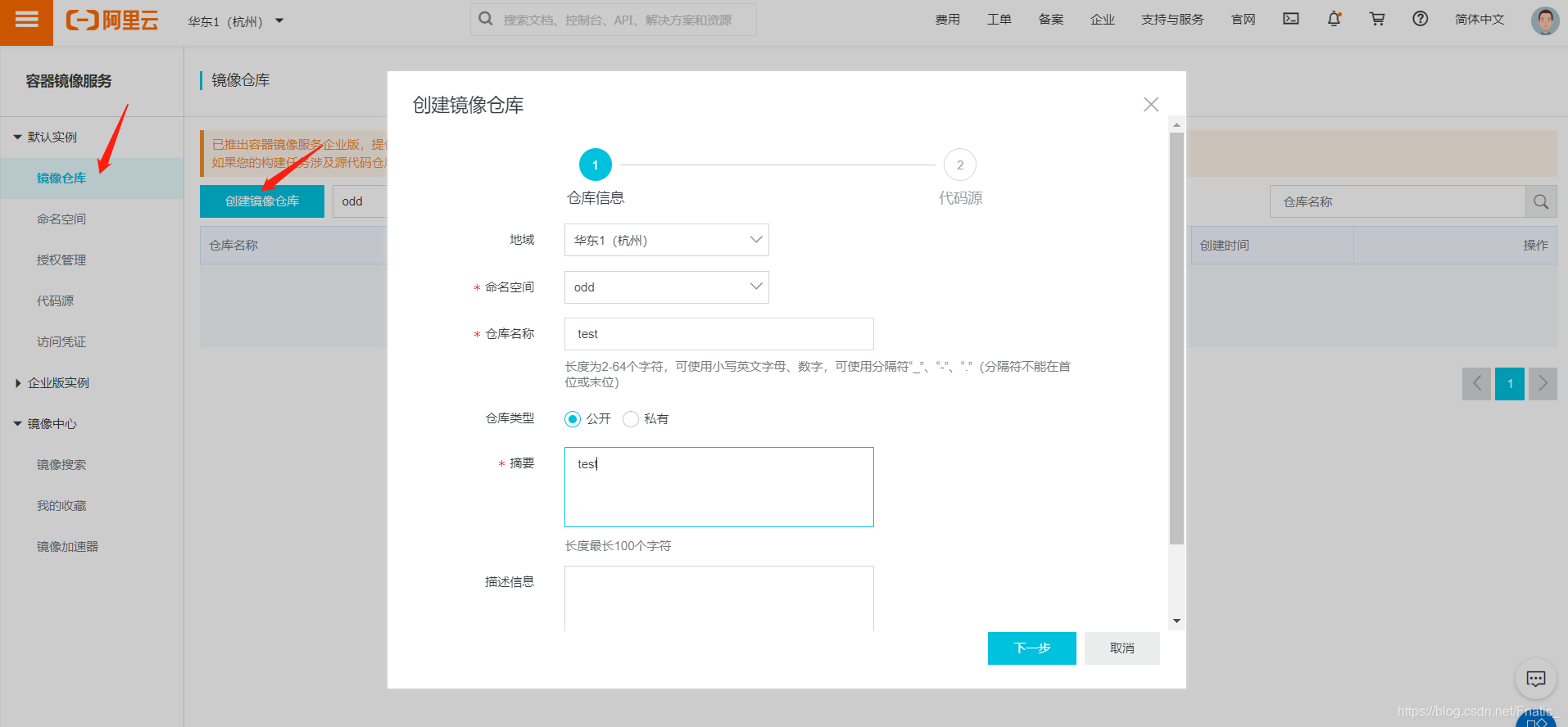Image resolution: width=1568 pixels, height=727 pixels.
Task: Open the 支持与服务 menu
Action: [x=1172, y=19]
